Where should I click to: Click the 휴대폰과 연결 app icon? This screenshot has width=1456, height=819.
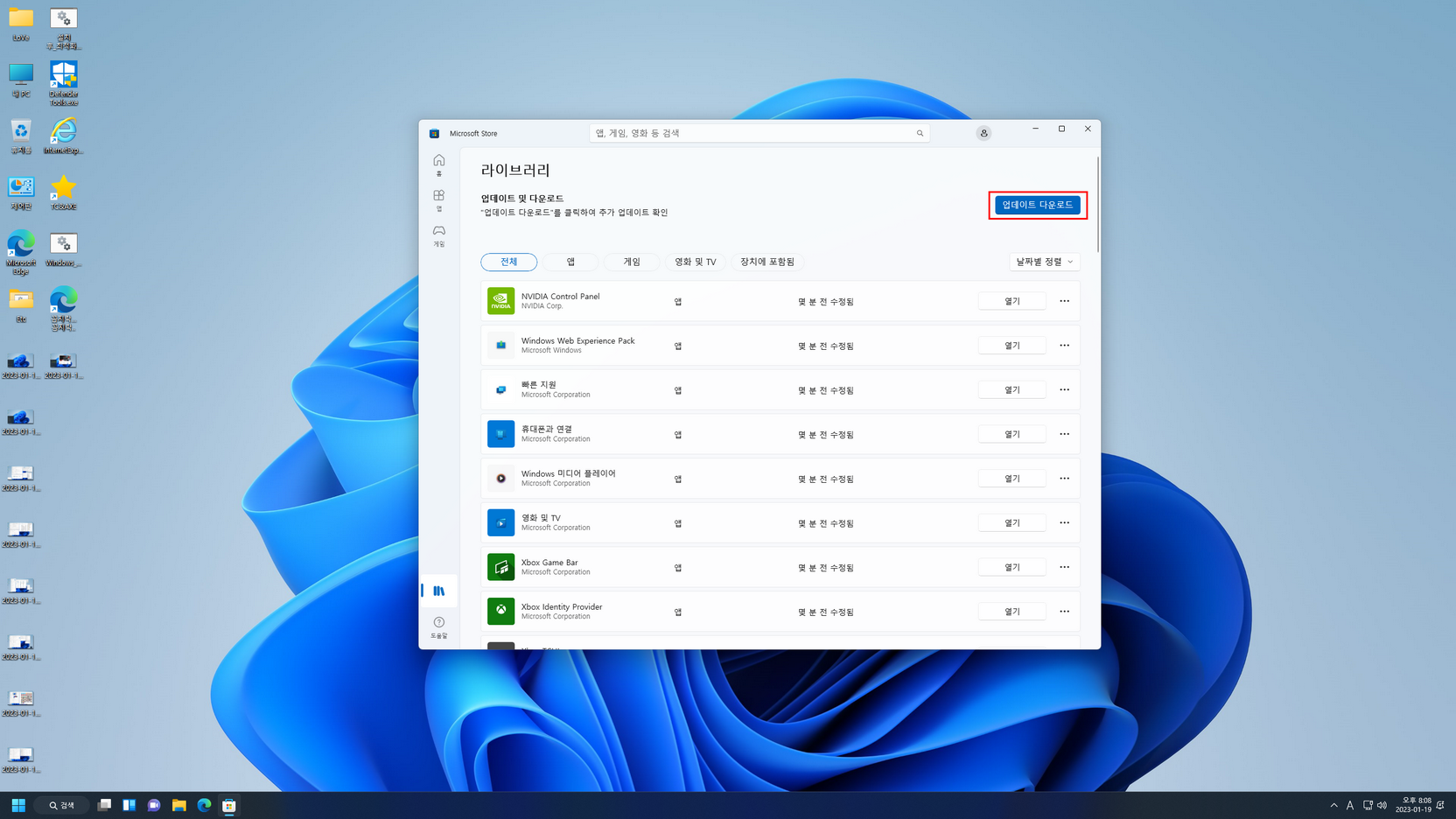click(x=500, y=434)
